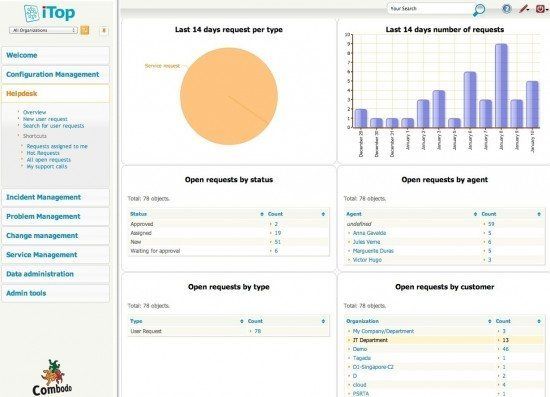Viewport: 550px width, 397px height.
Task: Open the New user request link
Action: [x=45, y=119]
